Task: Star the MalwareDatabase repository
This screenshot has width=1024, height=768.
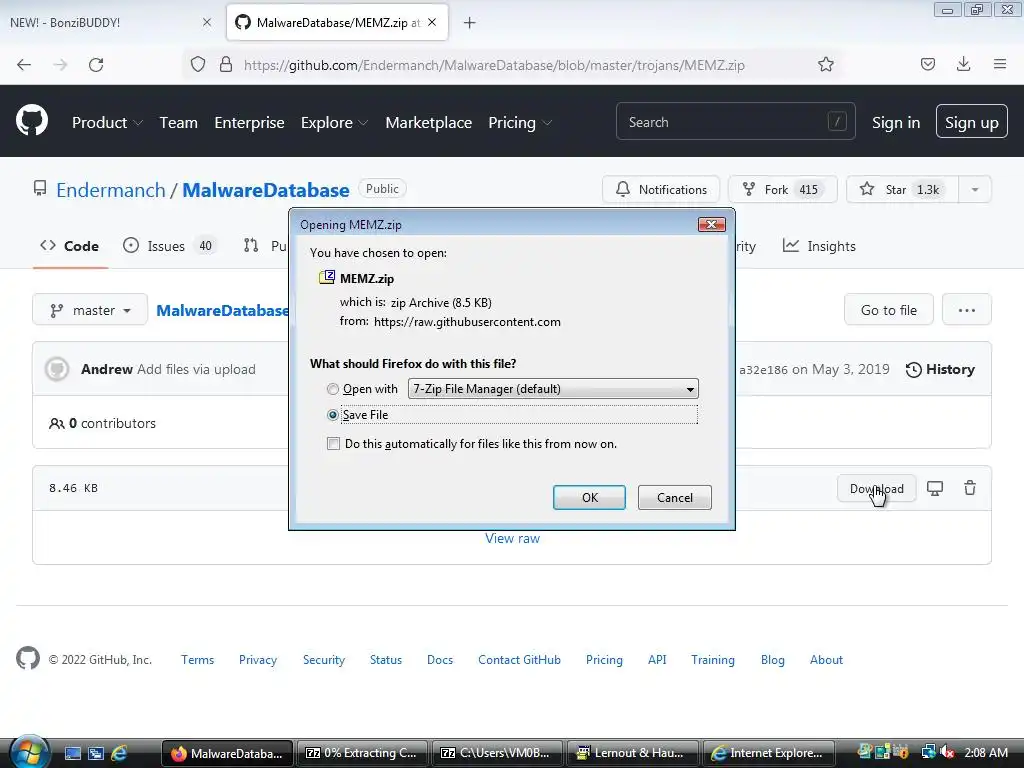Action: click(902, 189)
